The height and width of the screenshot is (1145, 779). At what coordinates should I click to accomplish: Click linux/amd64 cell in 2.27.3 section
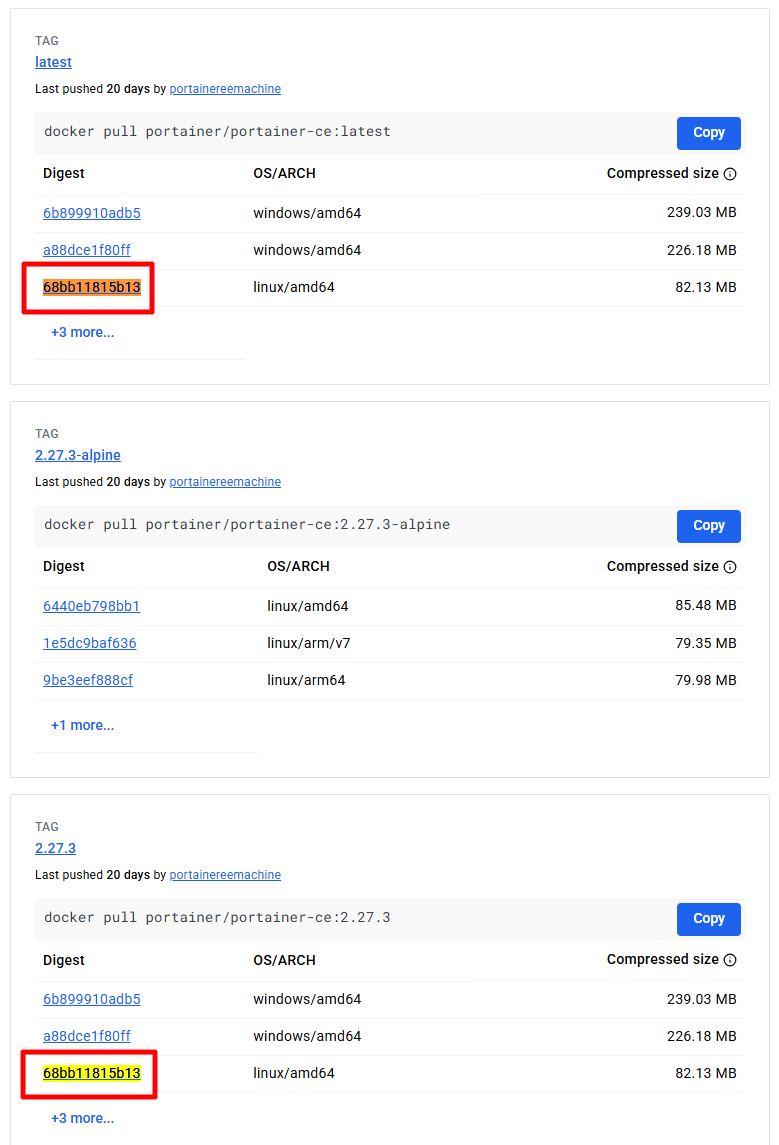point(293,1073)
